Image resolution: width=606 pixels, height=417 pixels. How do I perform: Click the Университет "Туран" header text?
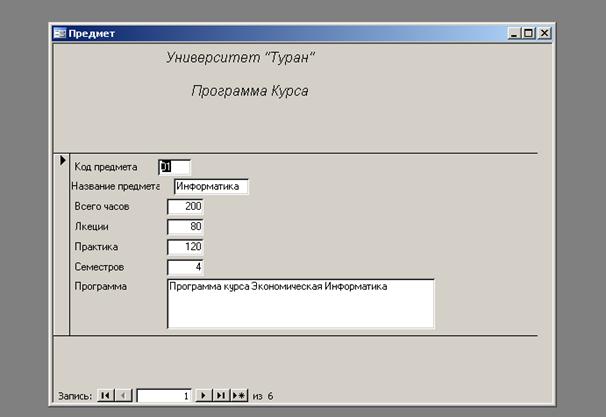(x=240, y=58)
